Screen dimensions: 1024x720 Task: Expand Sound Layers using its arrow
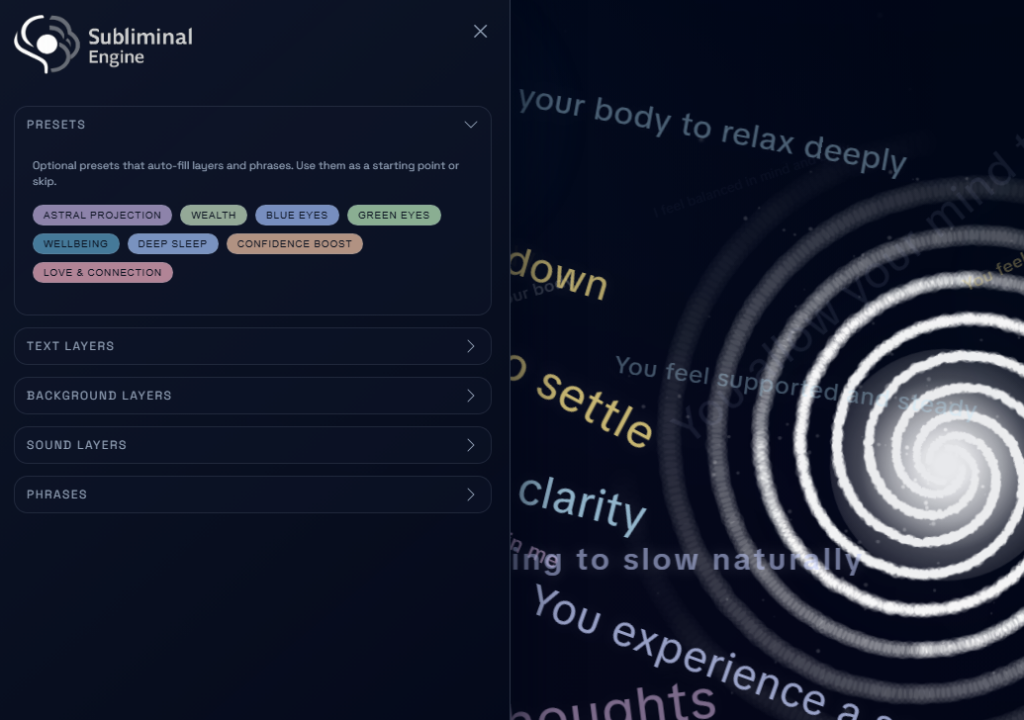tap(470, 445)
